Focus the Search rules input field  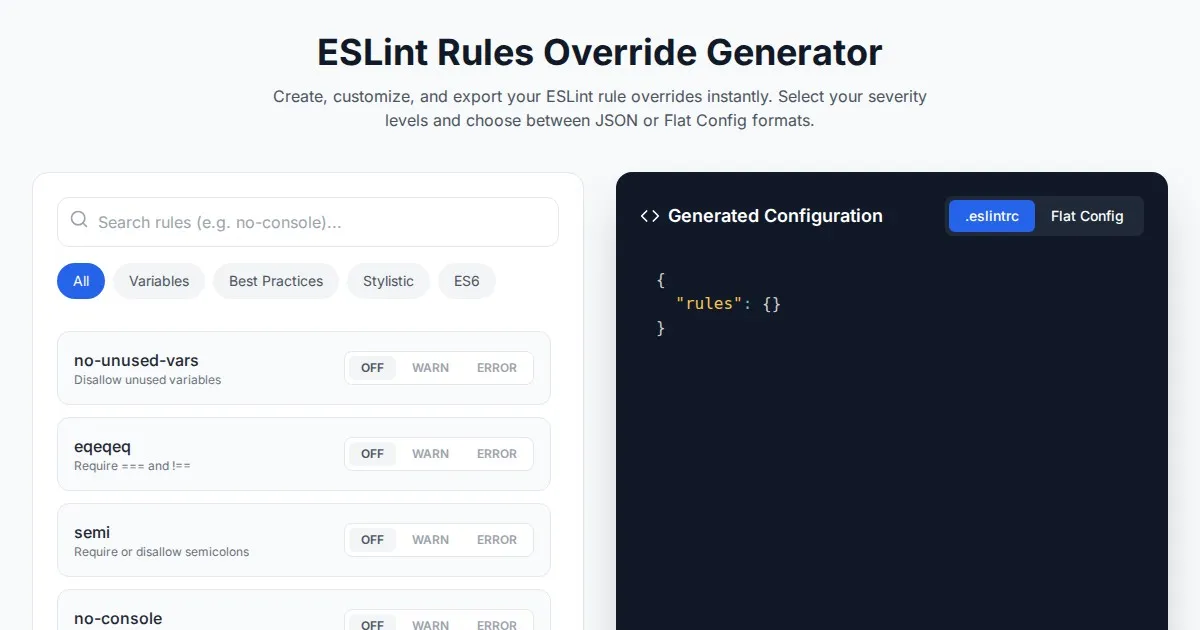[320, 222]
